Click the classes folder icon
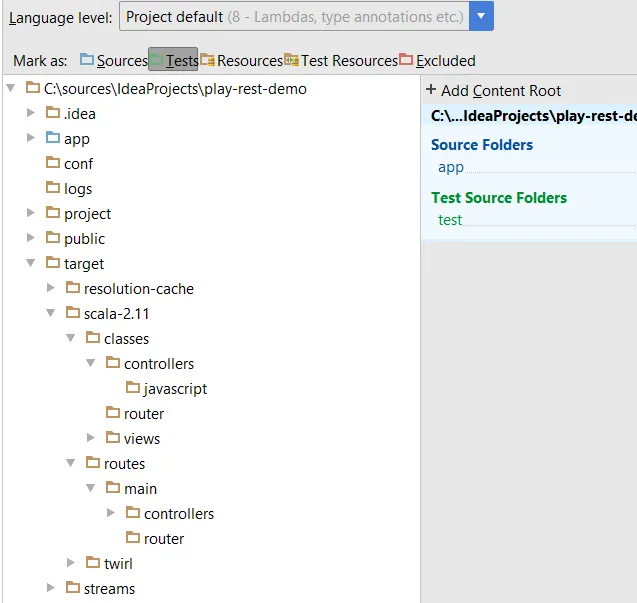The height and width of the screenshot is (603, 637). (x=93, y=338)
